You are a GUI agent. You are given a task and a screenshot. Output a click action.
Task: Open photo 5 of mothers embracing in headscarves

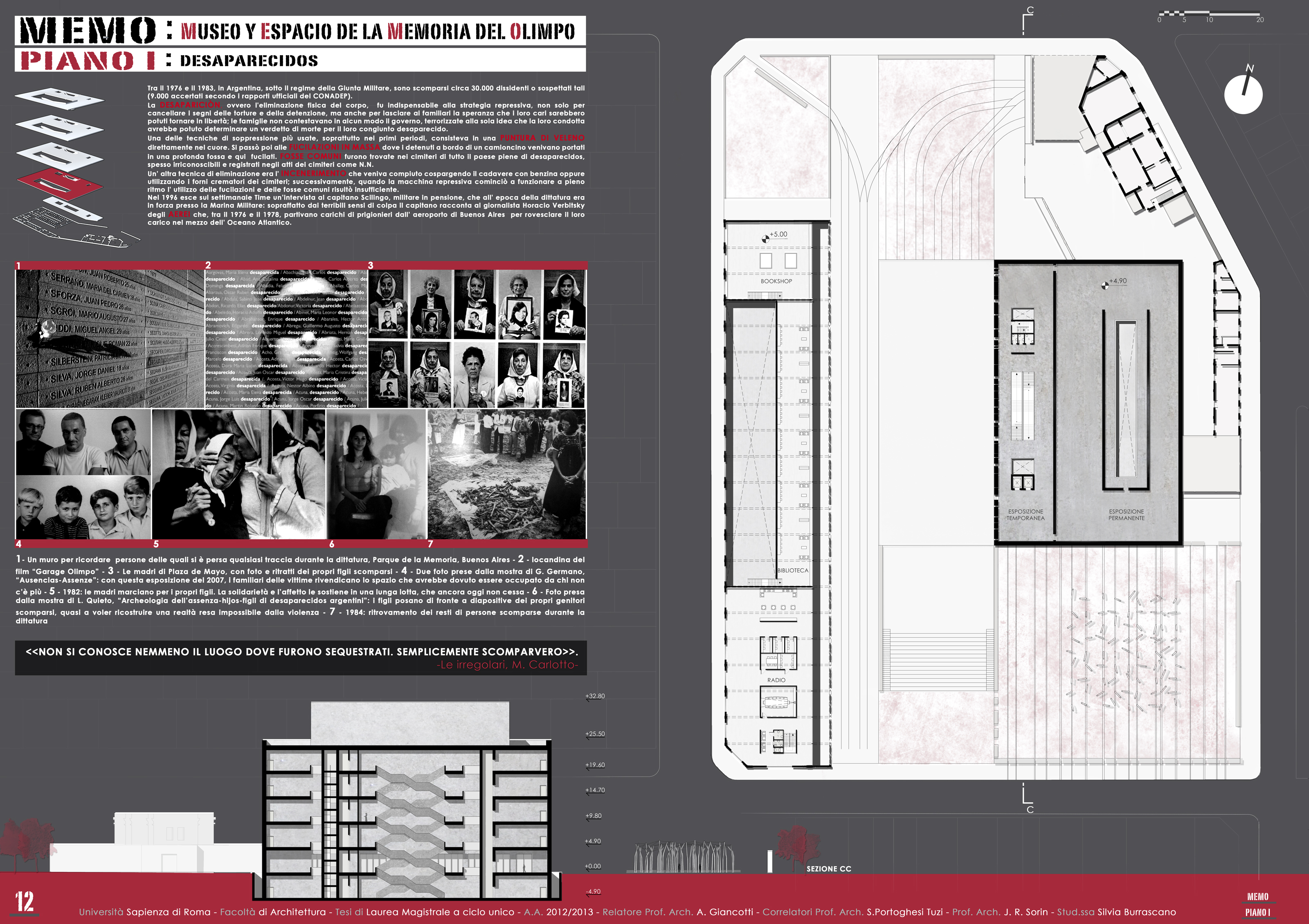coord(239,474)
